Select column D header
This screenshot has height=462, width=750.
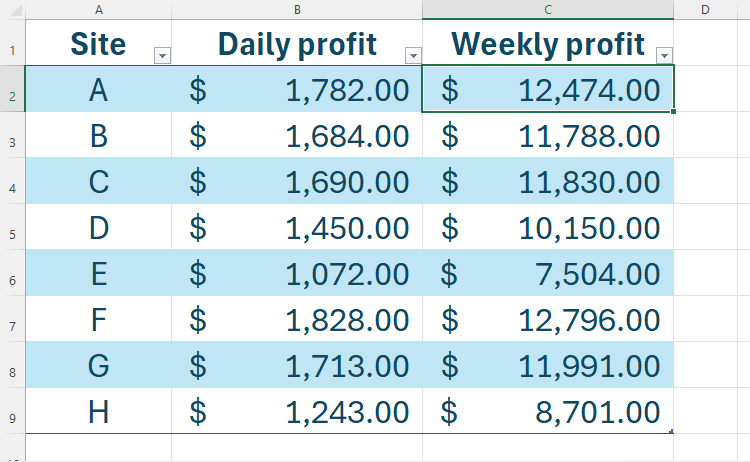705,9
